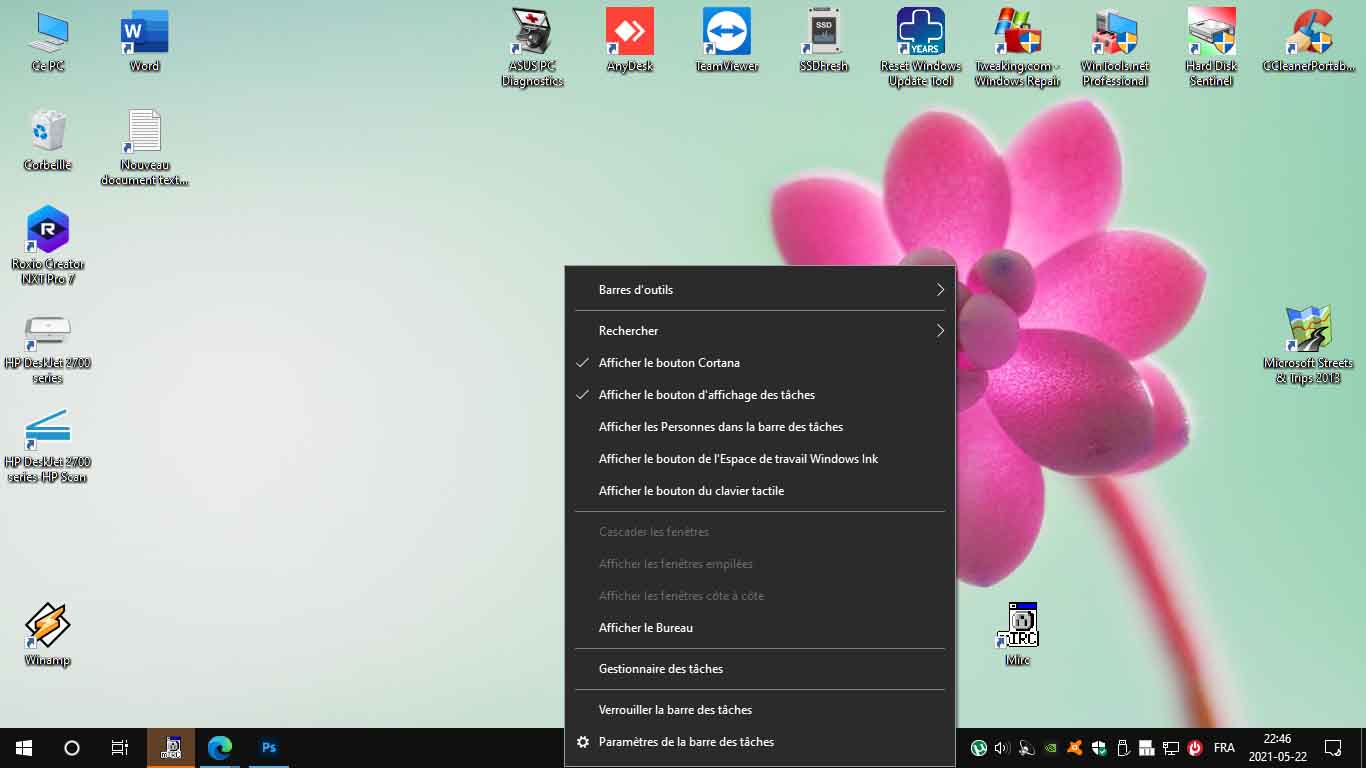Viewport: 1366px width, 768px height.
Task: Select the Winamp desktop shortcut
Action: [x=48, y=635]
